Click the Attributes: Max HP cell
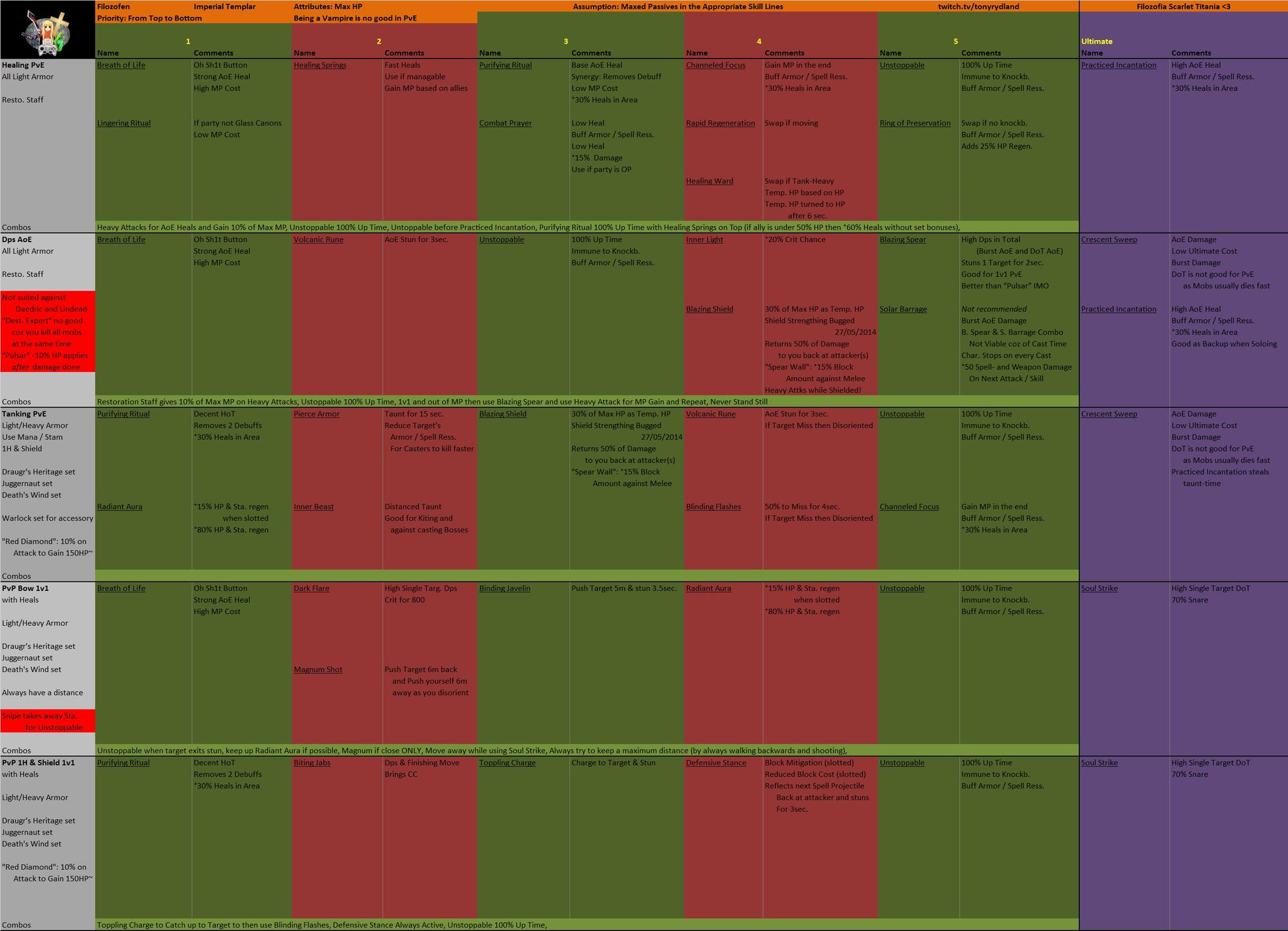This screenshot has height=931, width=1288. 328,6
